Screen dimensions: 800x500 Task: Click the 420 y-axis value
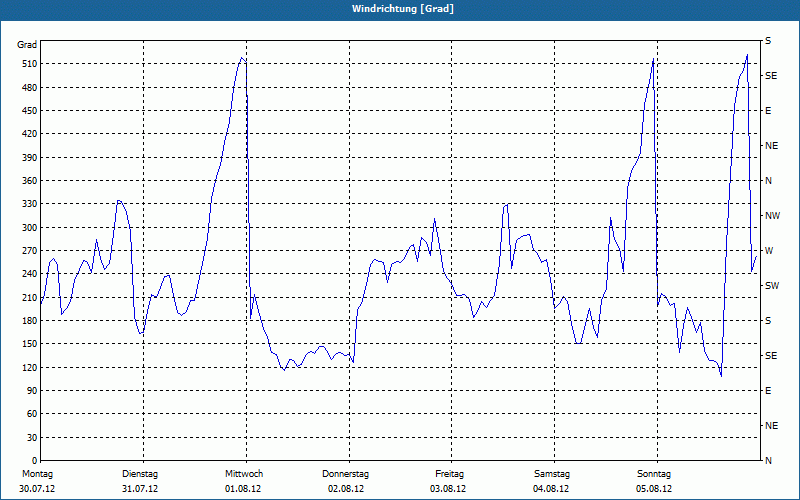tap(30, 134)
